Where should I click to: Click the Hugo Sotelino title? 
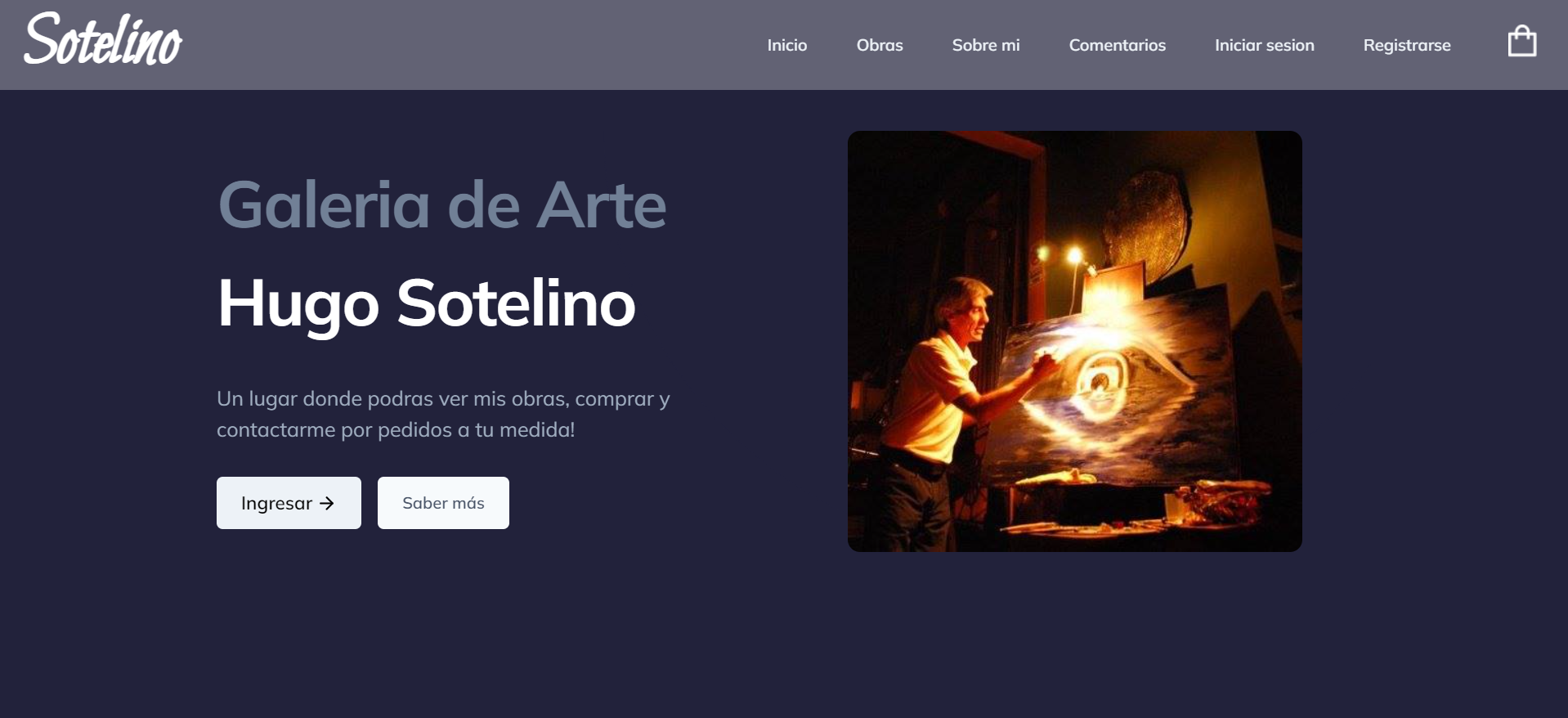426,303
